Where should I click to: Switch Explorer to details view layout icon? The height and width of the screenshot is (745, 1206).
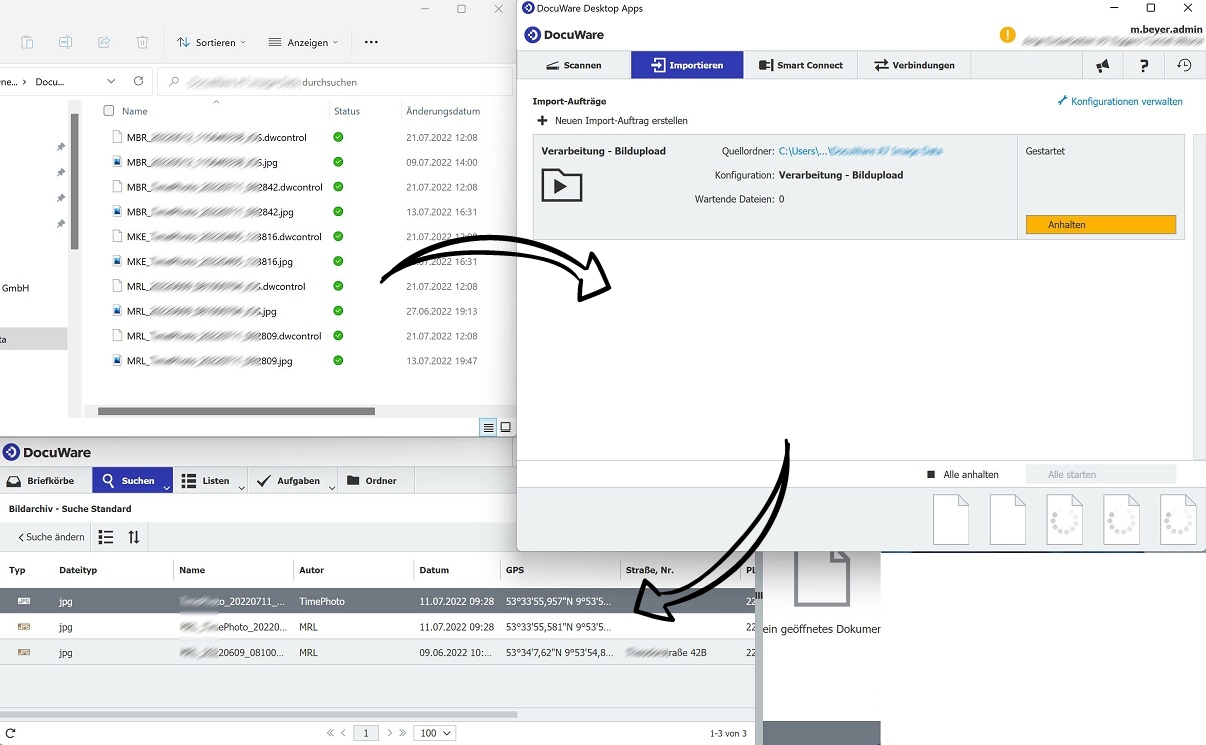coord(488,428)
